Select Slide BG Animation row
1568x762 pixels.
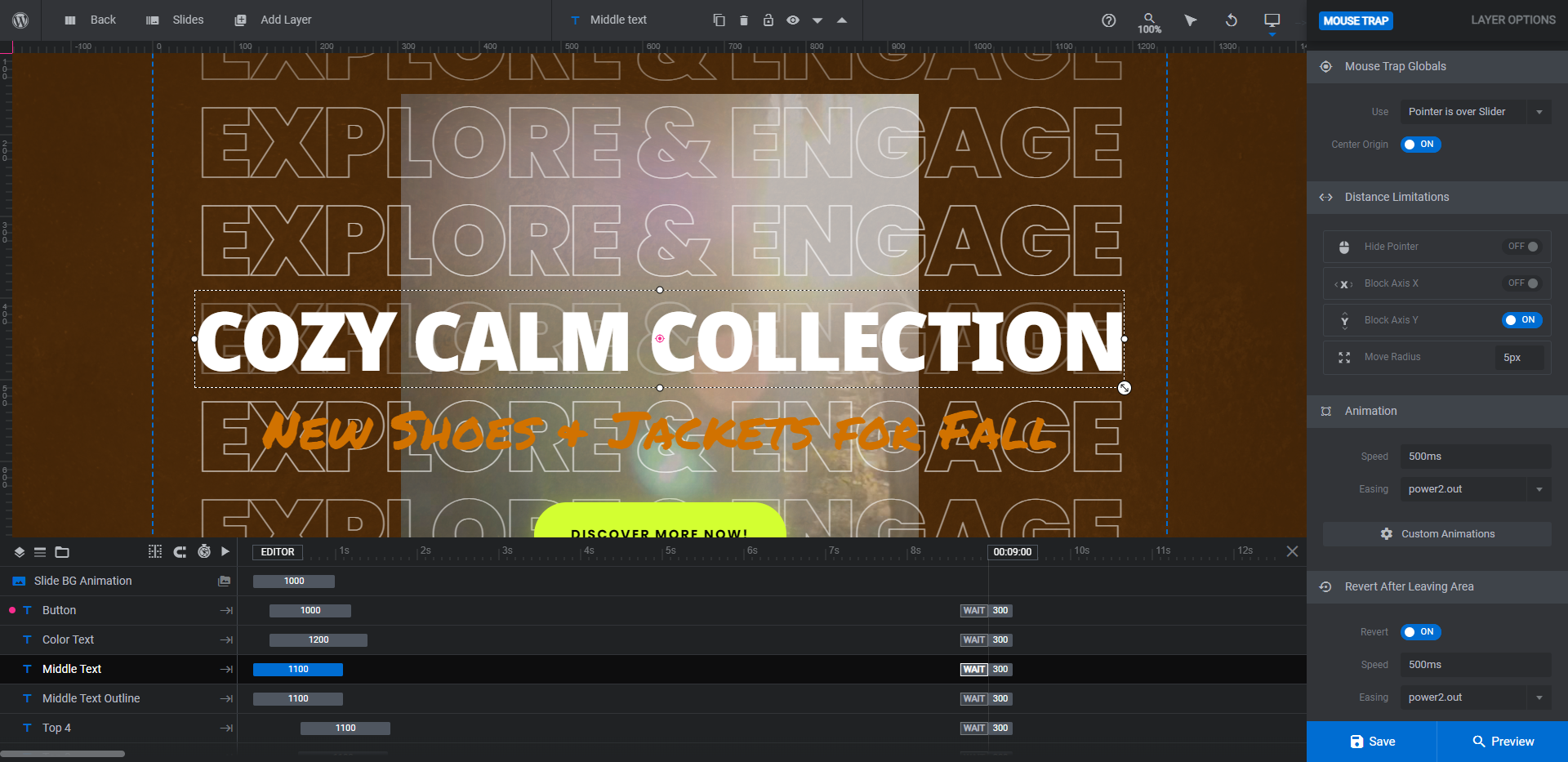pos(118,582)
